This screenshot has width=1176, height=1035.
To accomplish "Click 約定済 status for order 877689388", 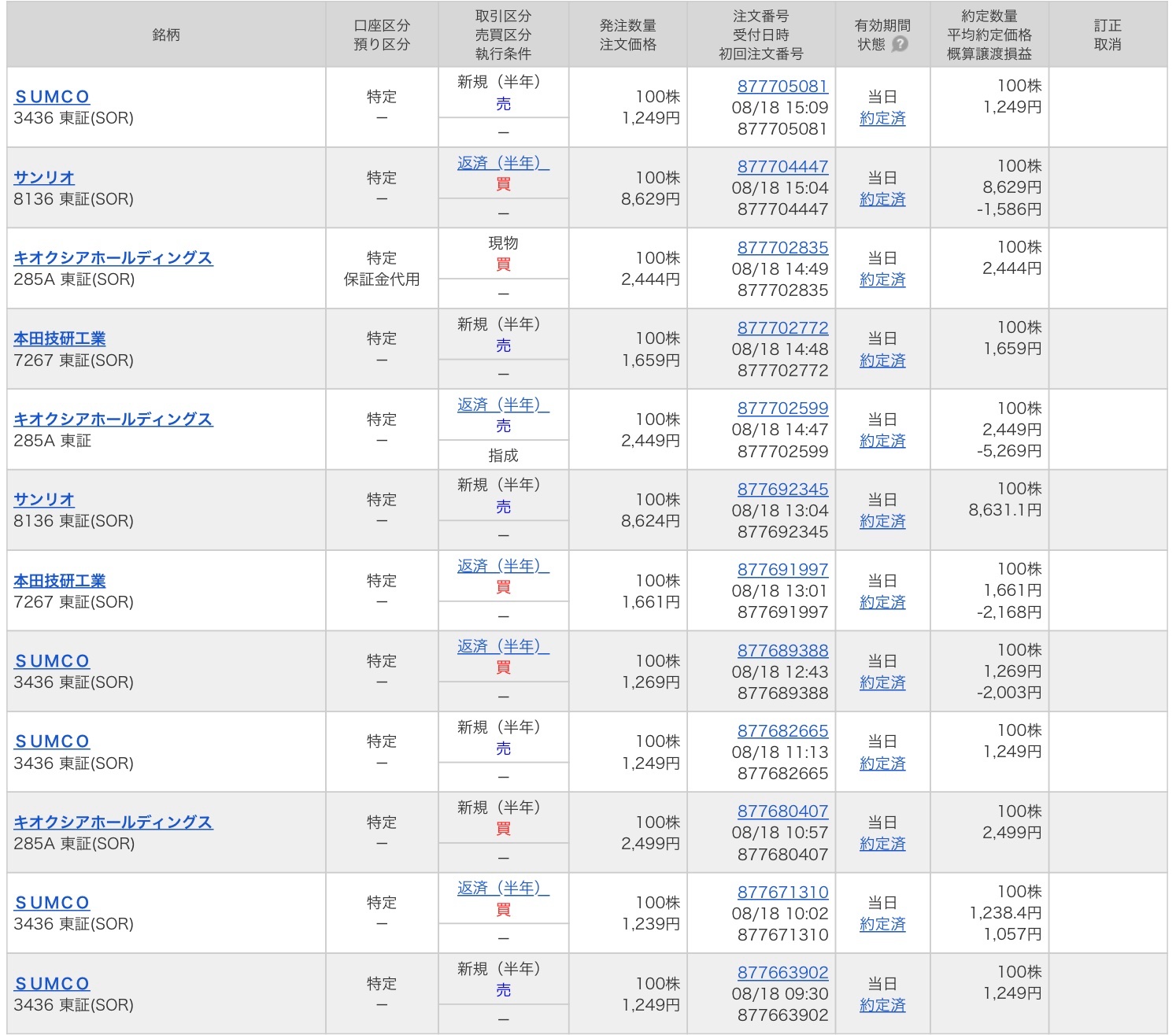I will point(882,682).
